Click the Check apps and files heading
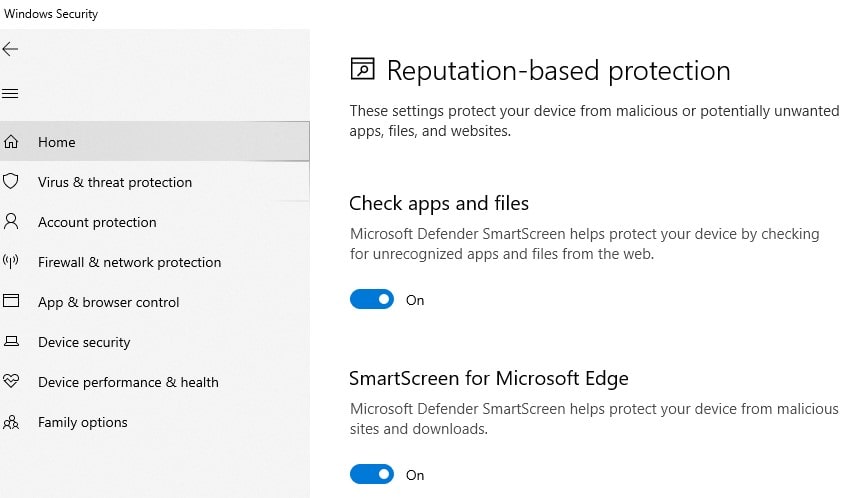This screenshot has width=862, height=498. tap(439, 204)
